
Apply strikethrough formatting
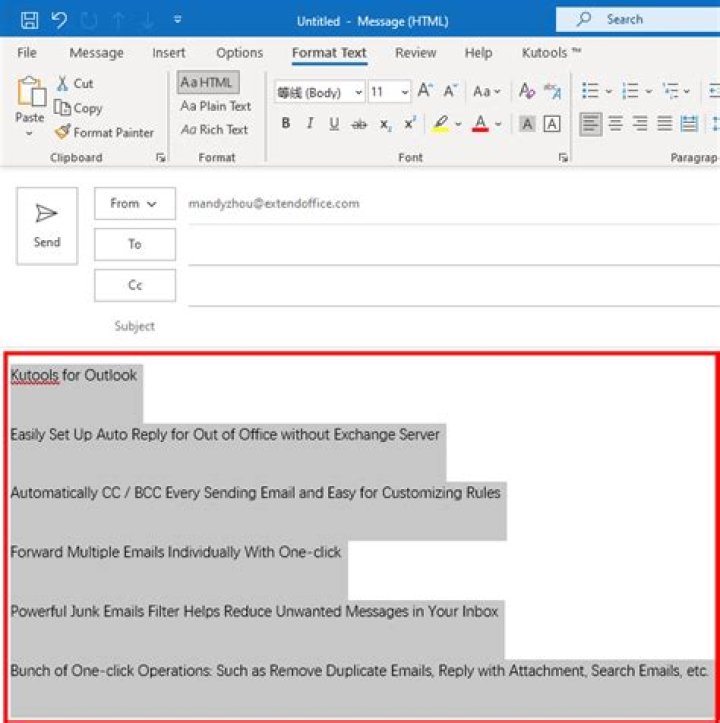tap(360, 124)
